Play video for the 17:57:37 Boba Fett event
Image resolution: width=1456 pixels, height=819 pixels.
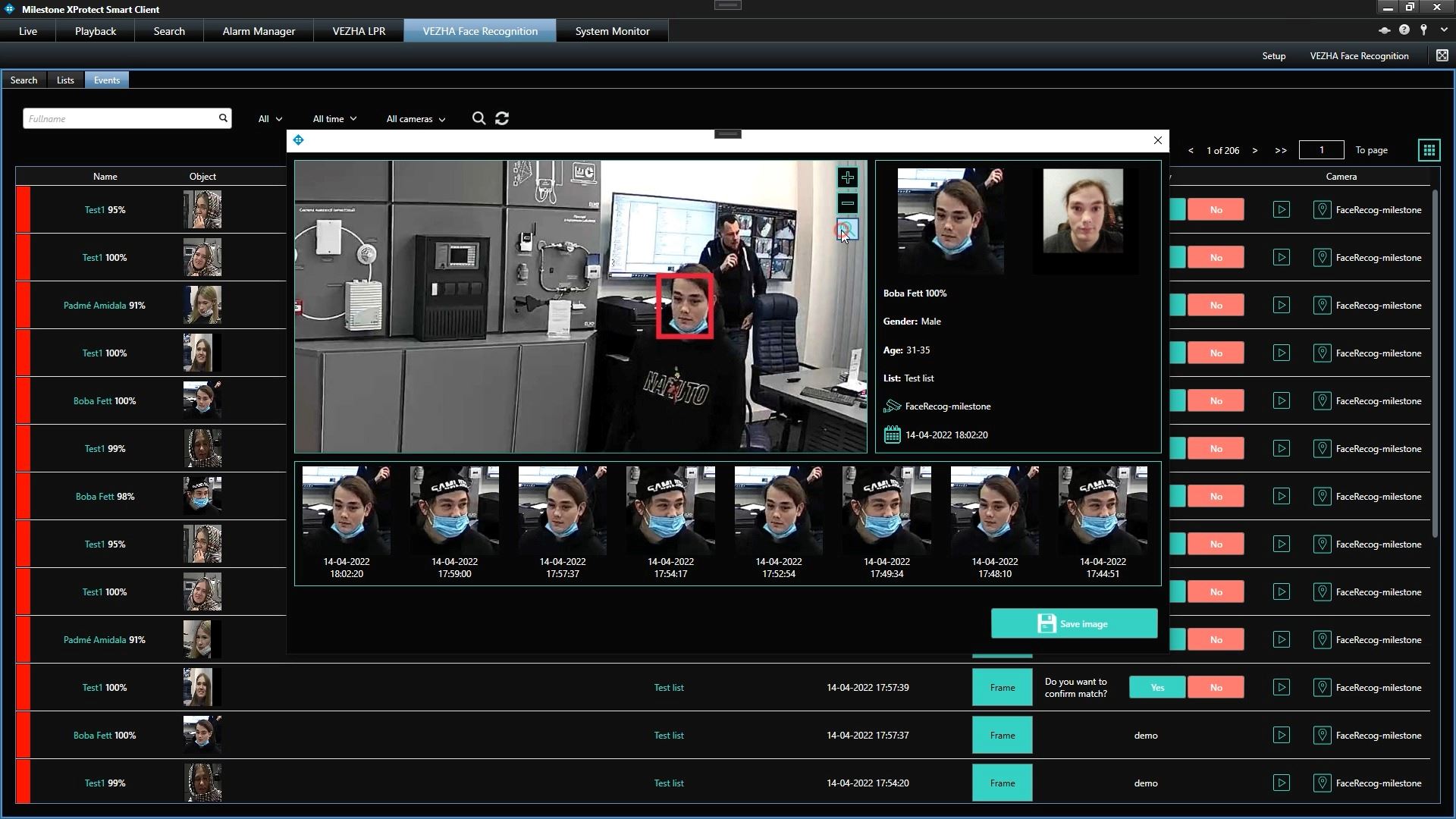1281,736
